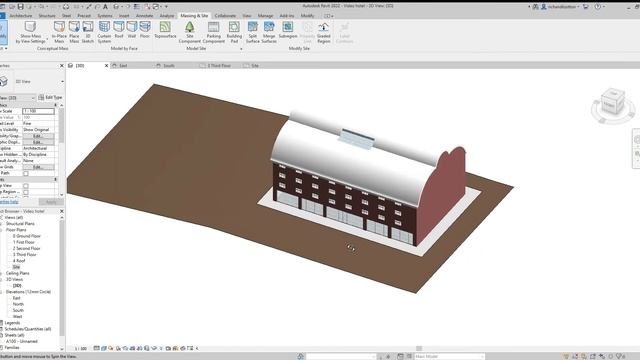Click the View Scale 1 : 100 field

click(38, 111)
